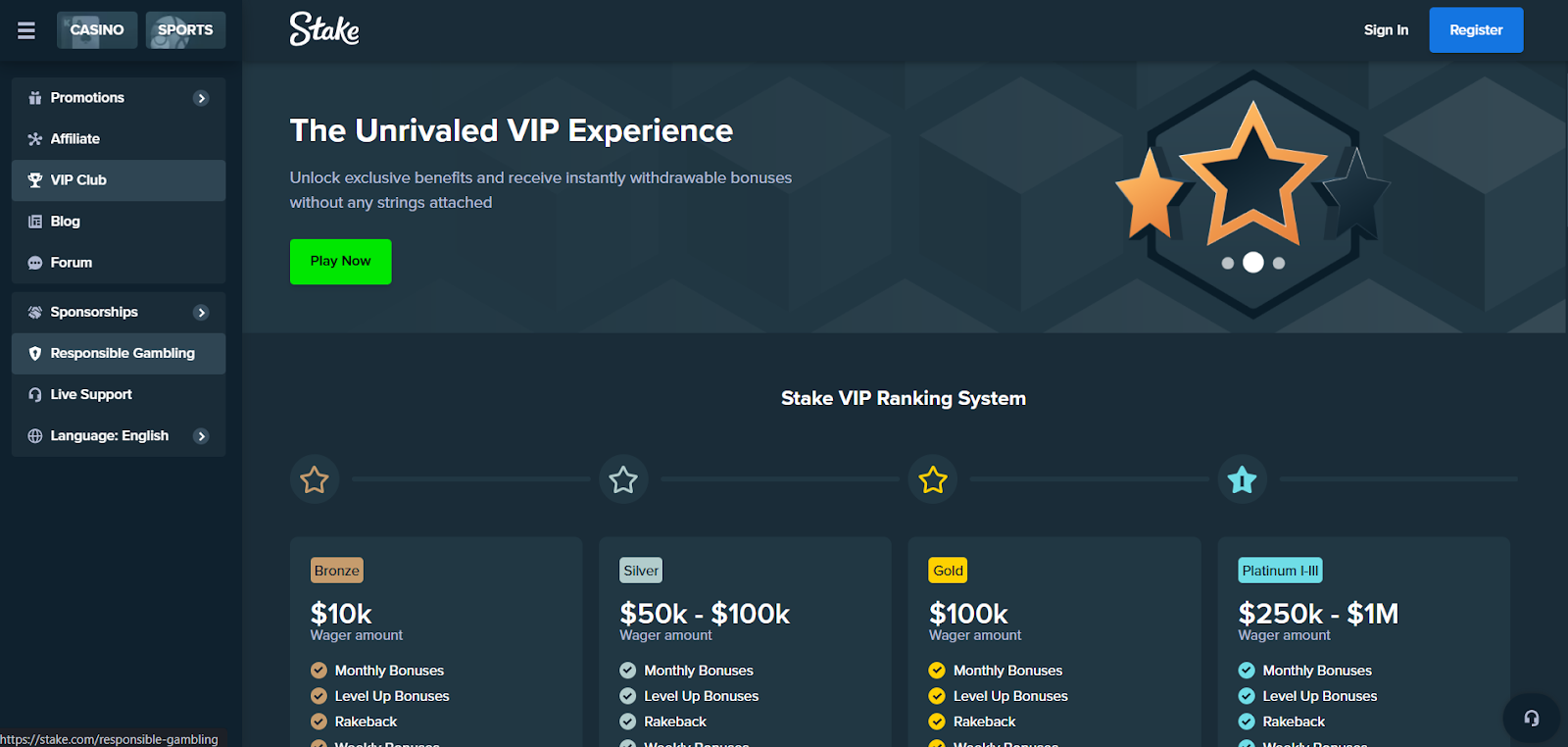
Task: Open floating support headset button
Action: [1531, 719]
